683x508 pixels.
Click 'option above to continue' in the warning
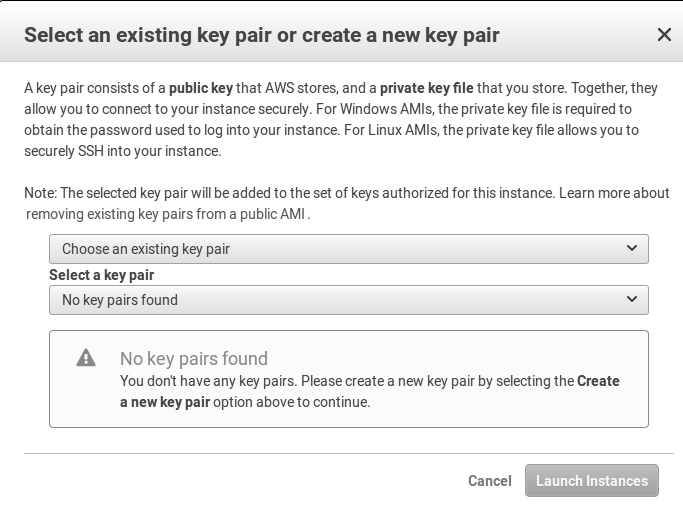coord(291,402)
